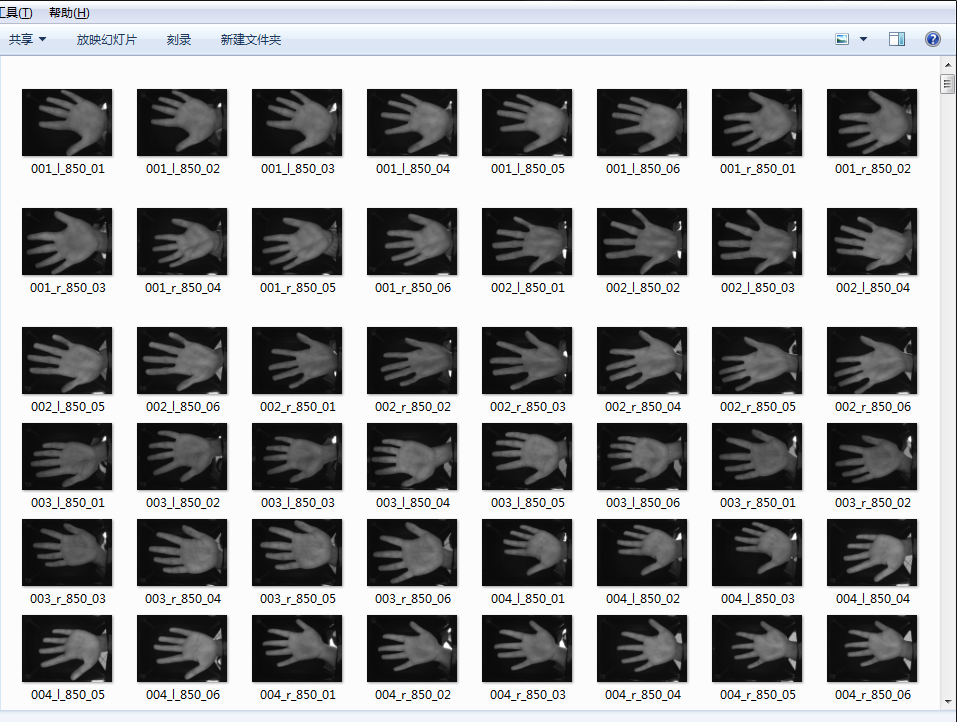
Task: Select thumbnail 001_l_850_05
Action: [x=527, y=123]
